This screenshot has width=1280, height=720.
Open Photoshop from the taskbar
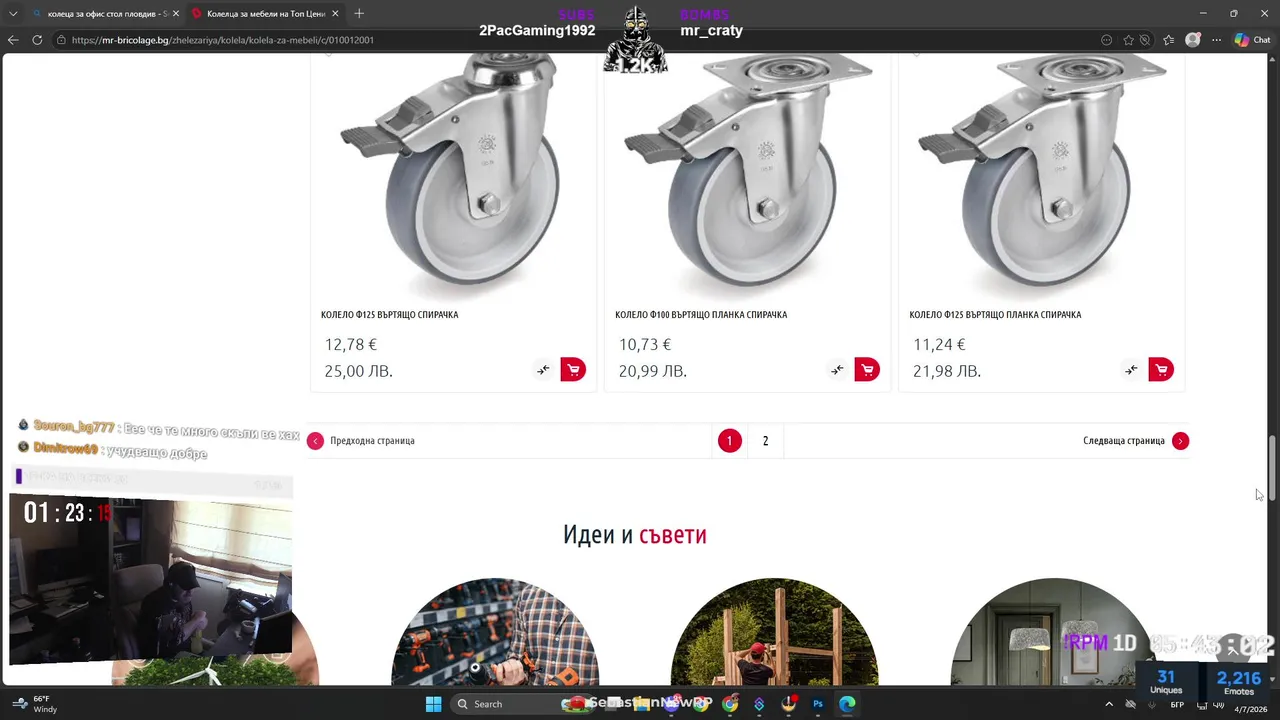pos(818,704)
